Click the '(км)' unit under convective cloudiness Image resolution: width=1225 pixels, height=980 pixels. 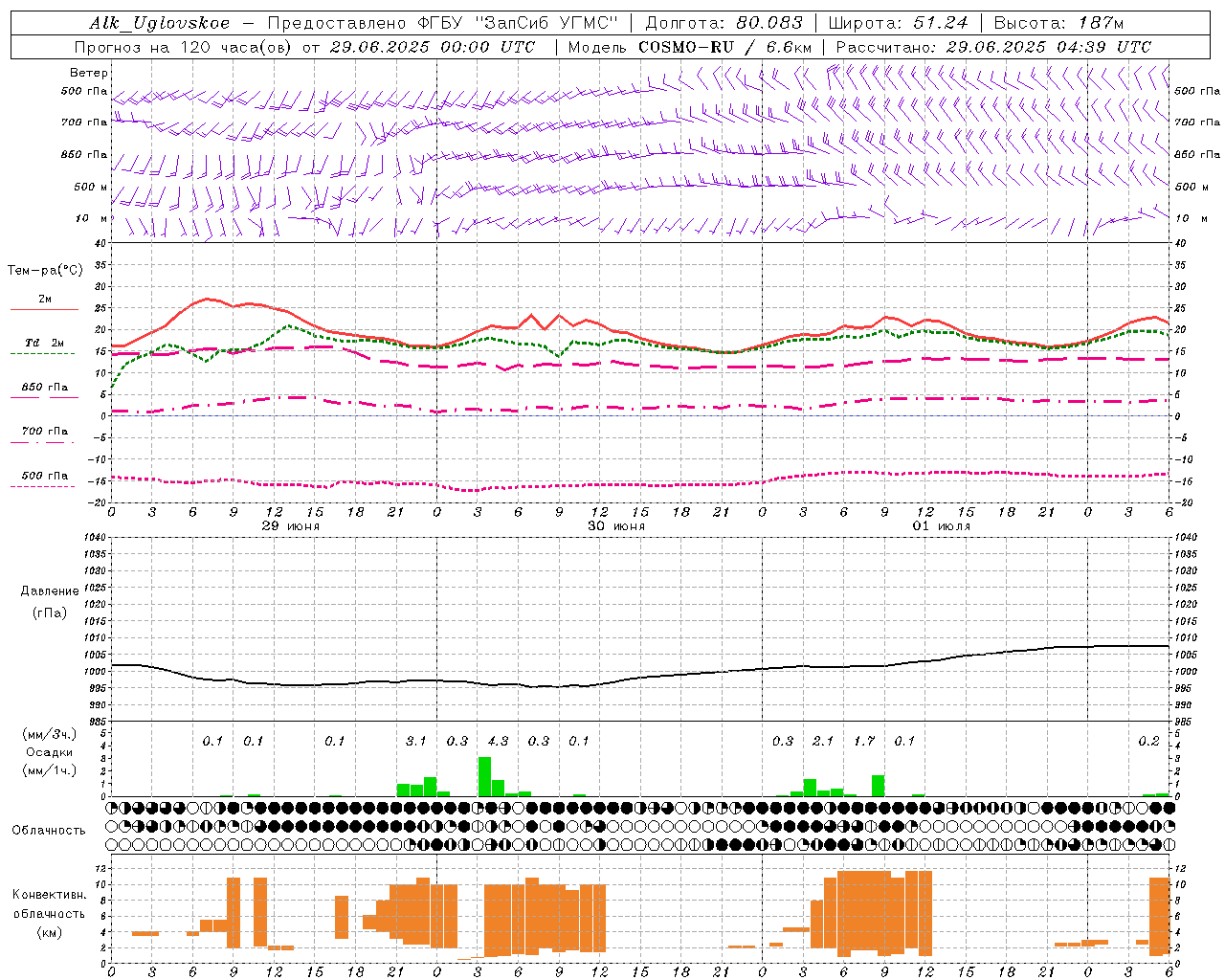(x=50, y=932)
